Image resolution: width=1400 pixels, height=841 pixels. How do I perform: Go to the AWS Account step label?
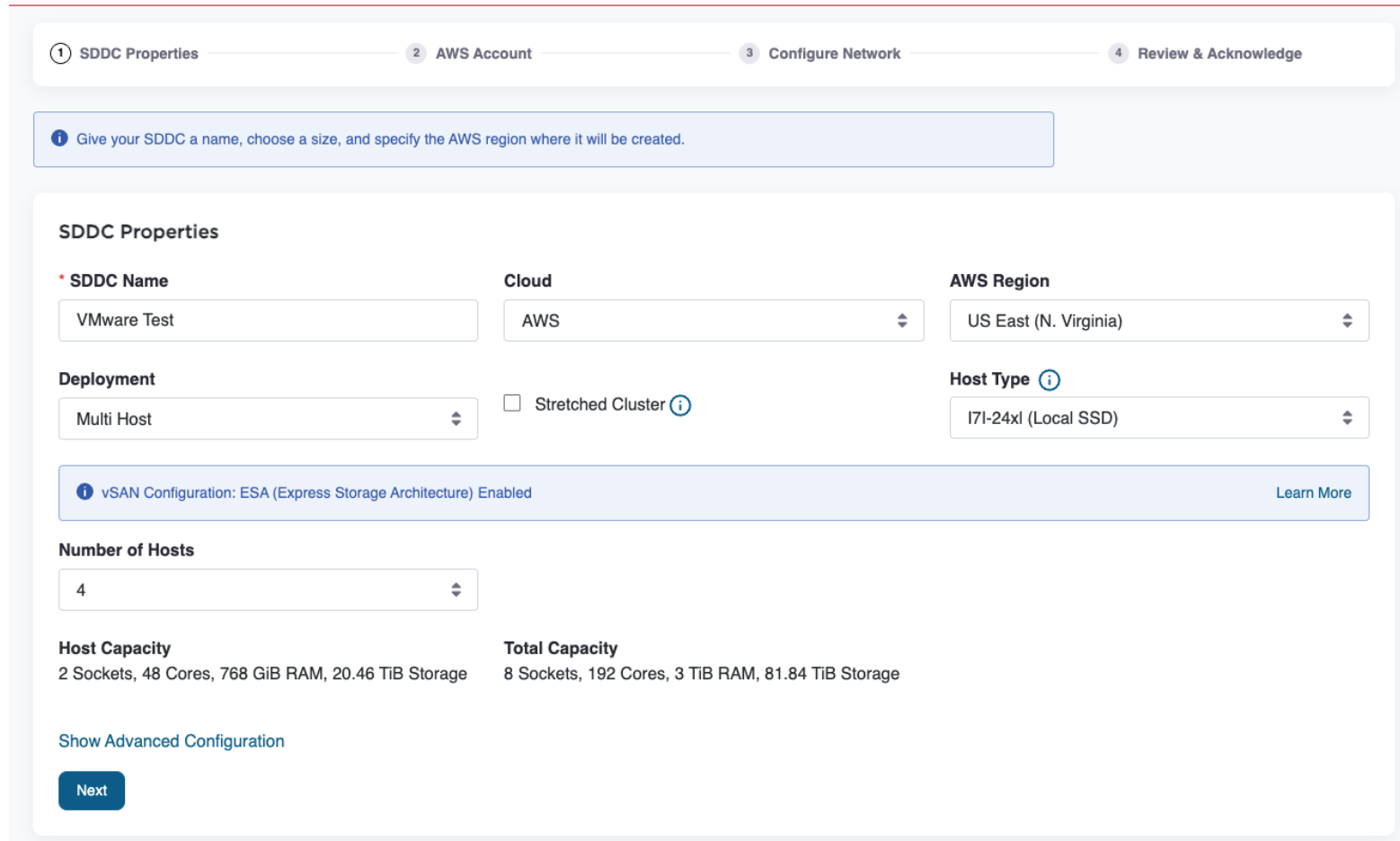coord(483,54)
